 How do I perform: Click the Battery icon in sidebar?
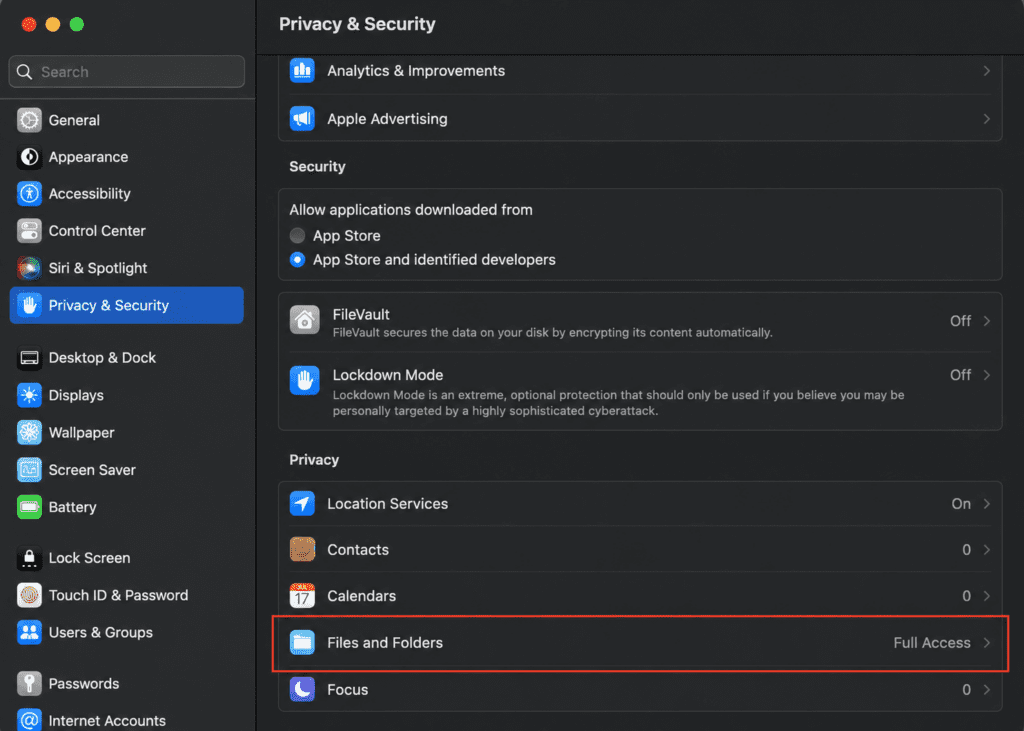pyautogui.click(x=29, y=507)
